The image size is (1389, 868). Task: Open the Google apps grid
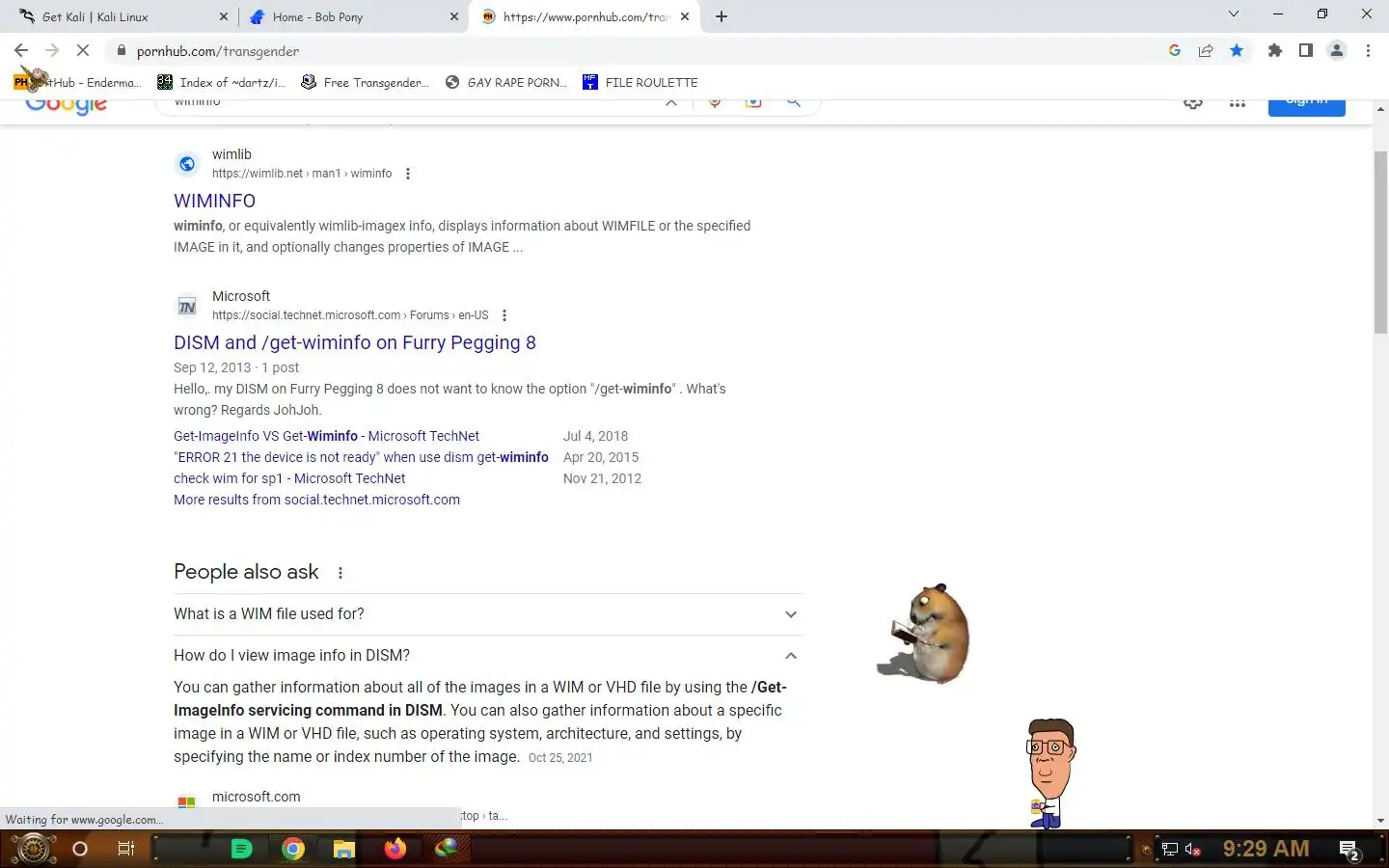pyautogui.click(x=1238, y=103)
